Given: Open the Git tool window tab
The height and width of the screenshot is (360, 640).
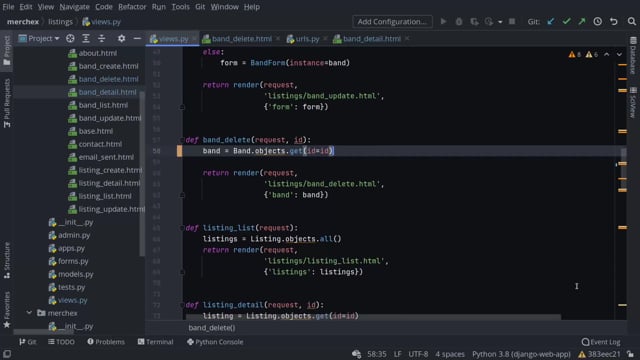Looking at the screenshot, I should coord(28,342).
